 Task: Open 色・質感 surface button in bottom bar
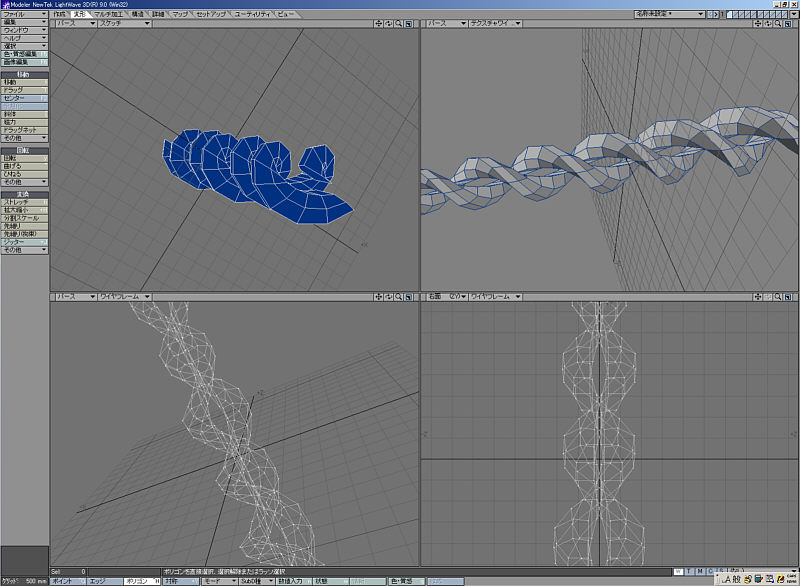coord(404,581)
